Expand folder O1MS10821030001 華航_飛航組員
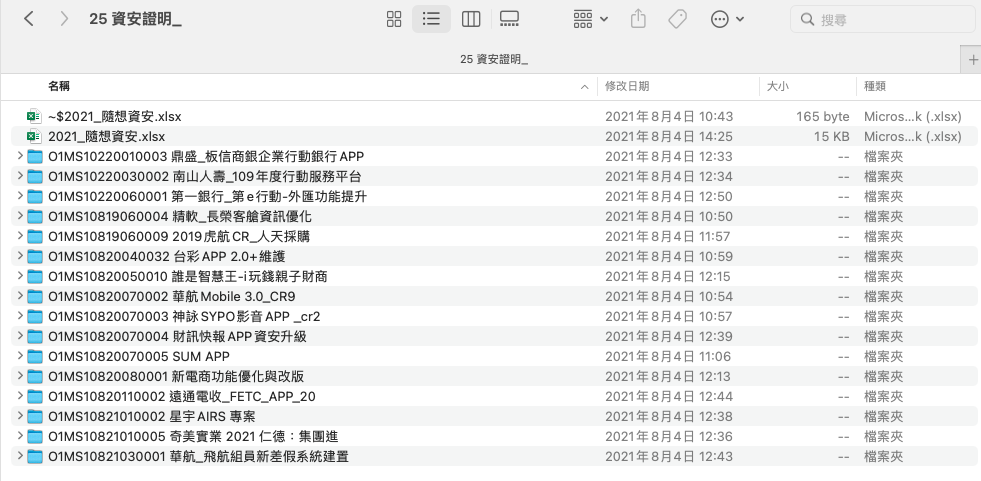The image size is (981, 481). pos(19,456)
